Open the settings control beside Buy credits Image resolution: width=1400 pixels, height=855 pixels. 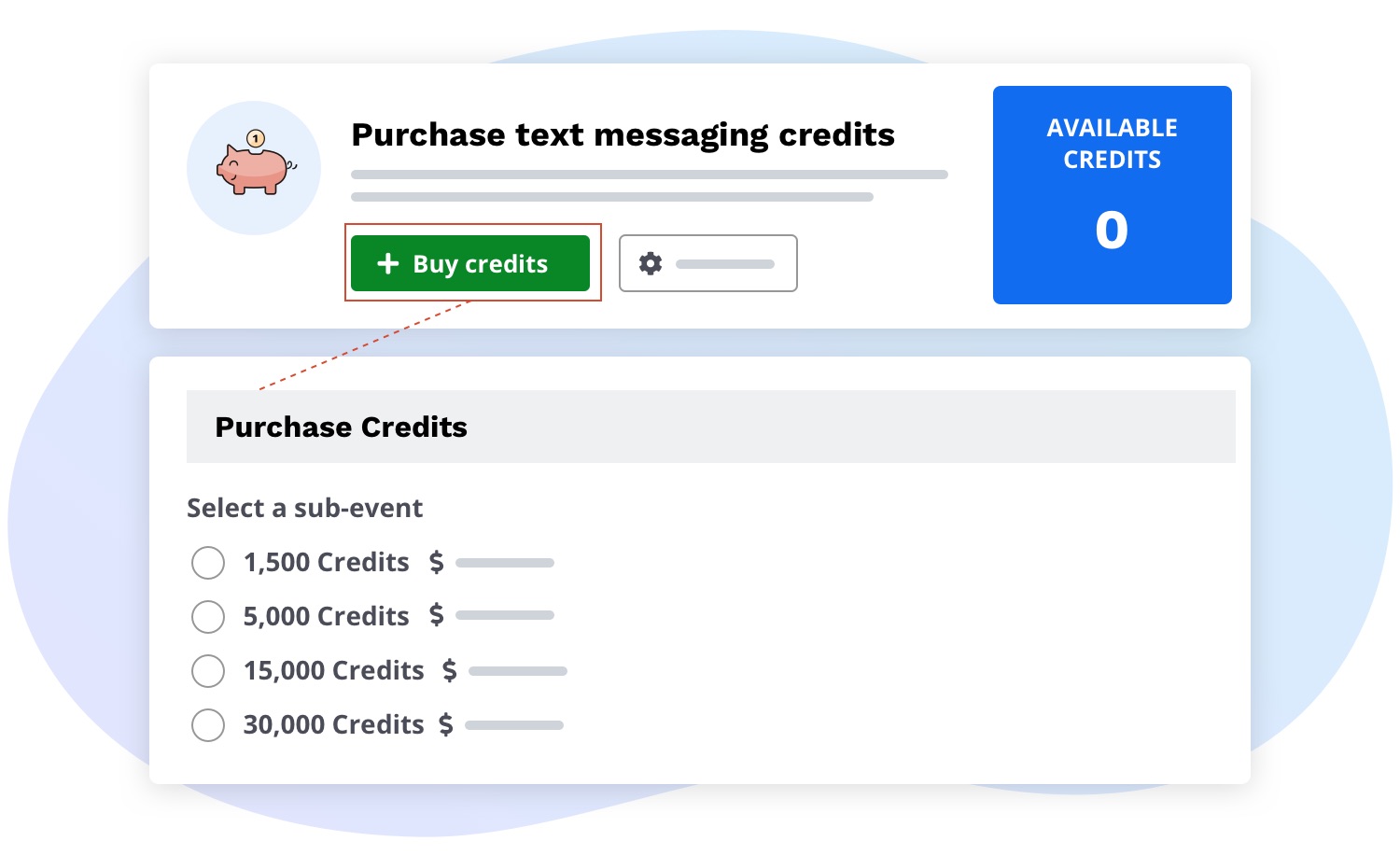click(708, 263)
